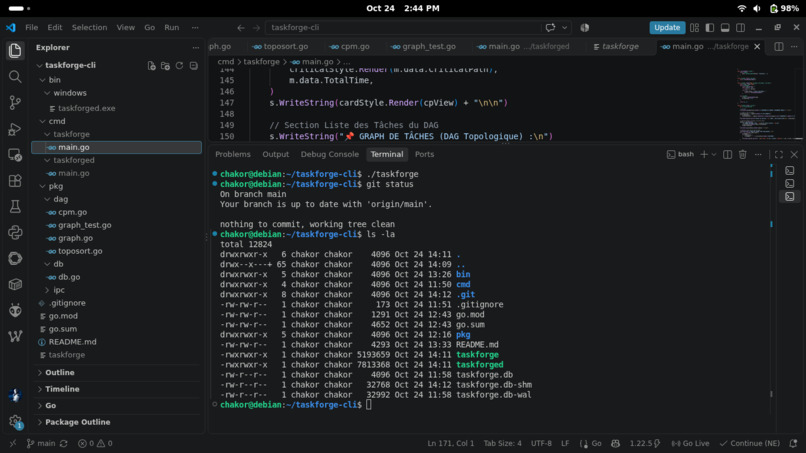
Task: Toggle primary side bar visibility
Action: tap(710, 28)
